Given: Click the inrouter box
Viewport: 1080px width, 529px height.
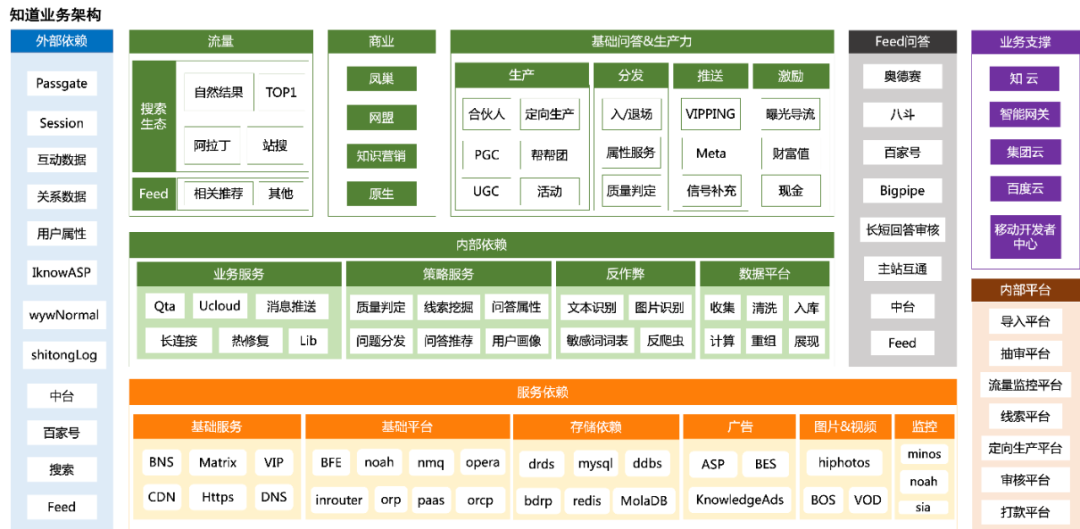Looking at the screenshot, I should tap(339, 500).
